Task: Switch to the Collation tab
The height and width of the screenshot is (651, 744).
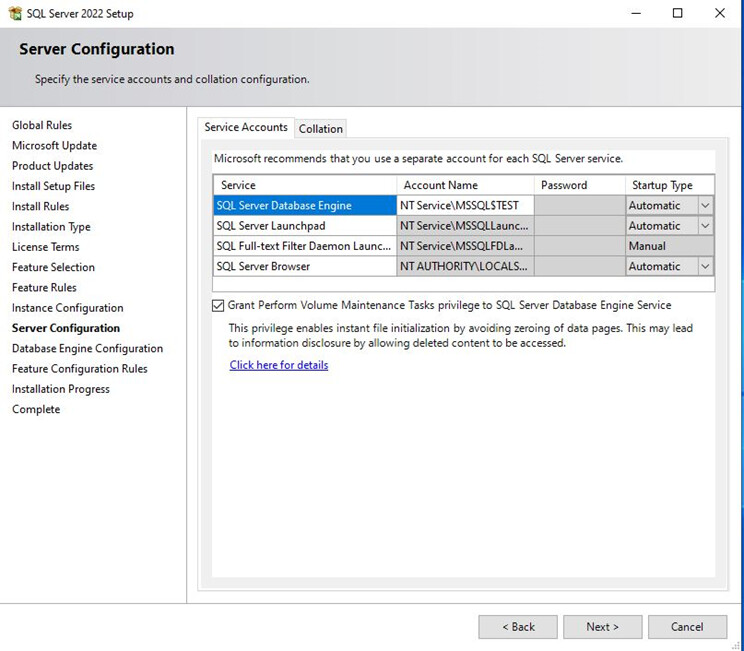Action: point(321,129)
